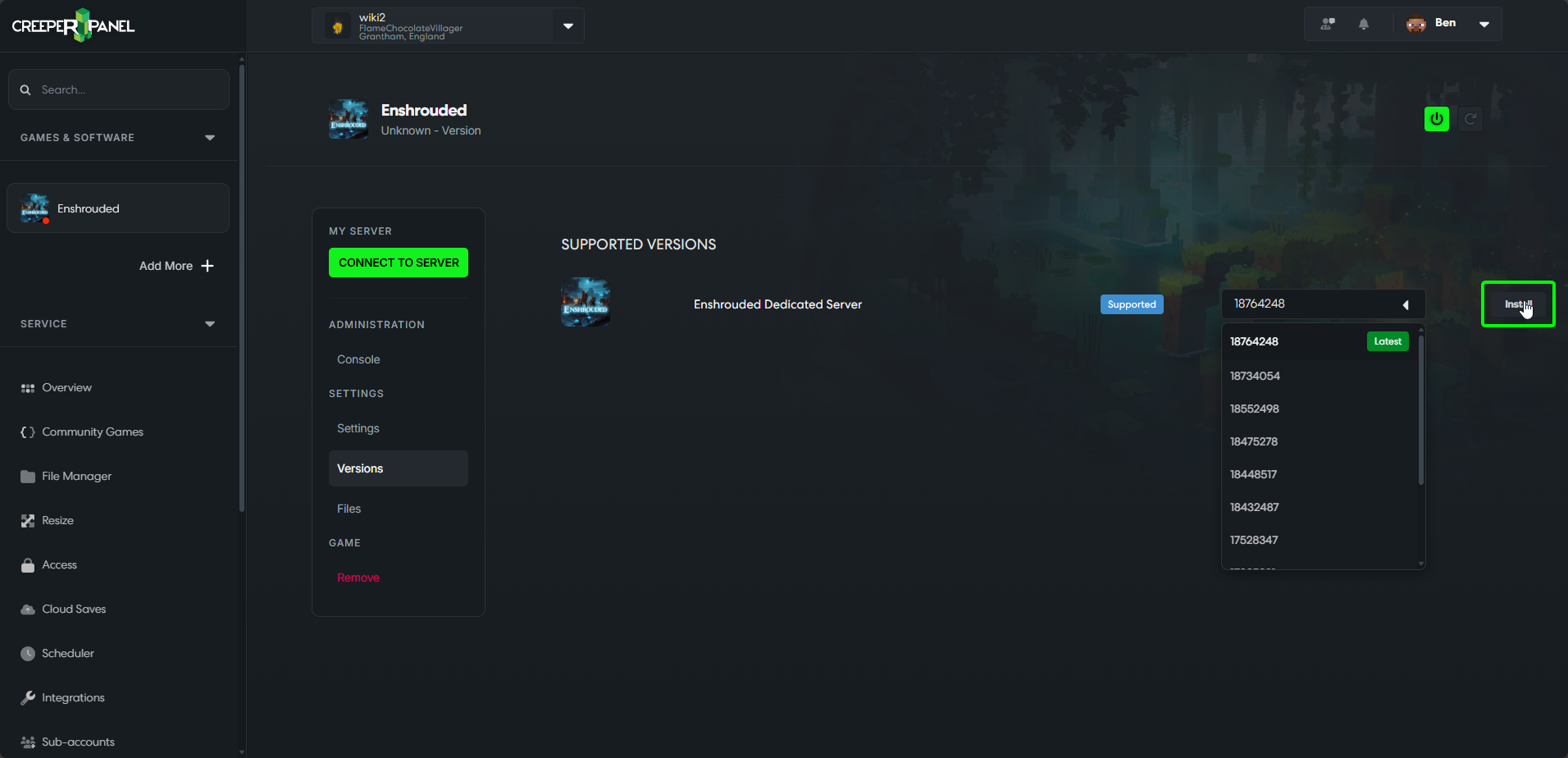The image size is (1568, 758).
Task: Select version 18432487
Action: [x=1320, y=507]
